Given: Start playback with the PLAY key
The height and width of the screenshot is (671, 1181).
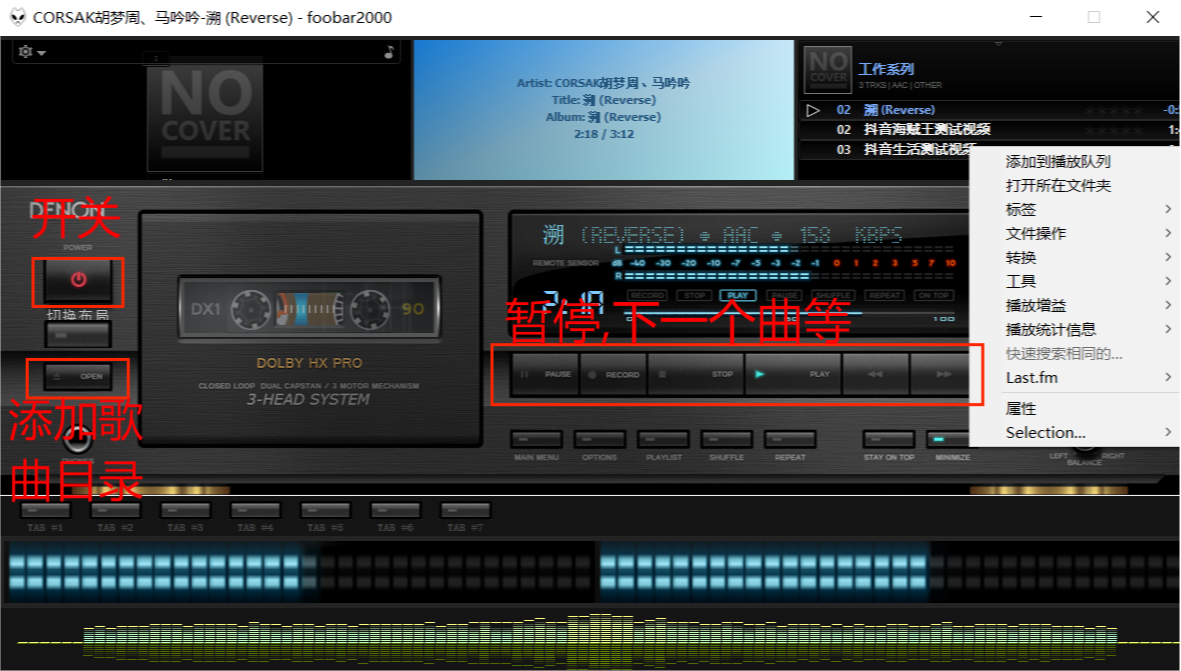Looking at the screenshot, I should click(x=793, y=374).
